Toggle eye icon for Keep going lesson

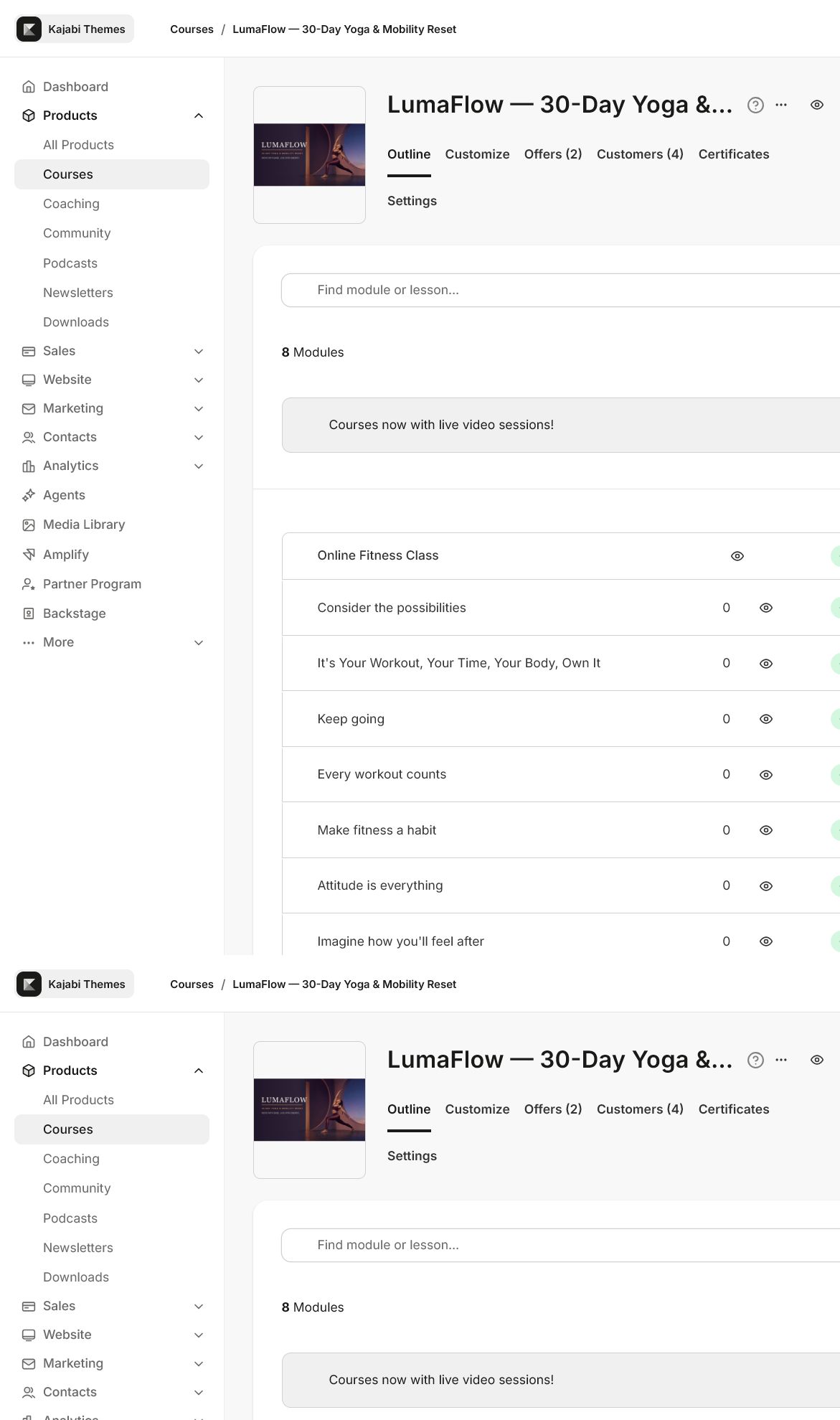tap(766, 719)
